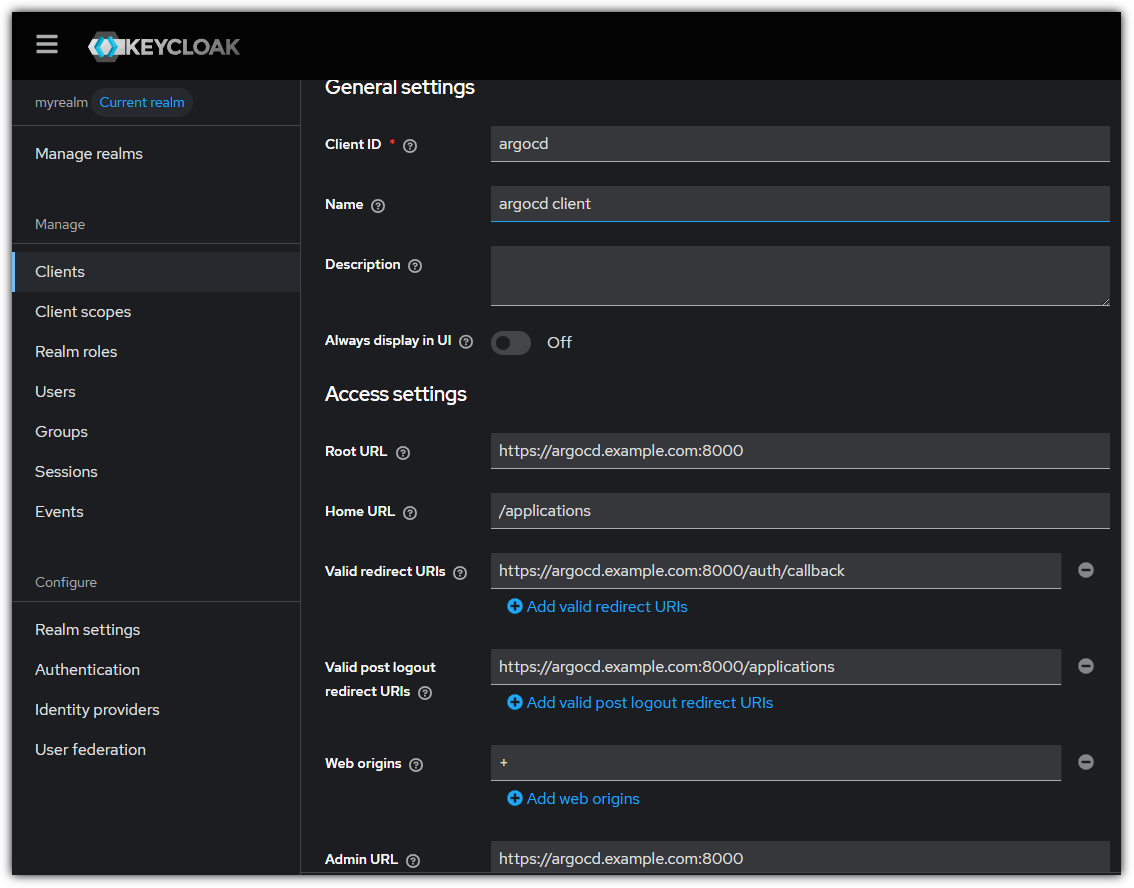Click the Current realm badge
The image size is (1134, 888).
click(142, 103)
